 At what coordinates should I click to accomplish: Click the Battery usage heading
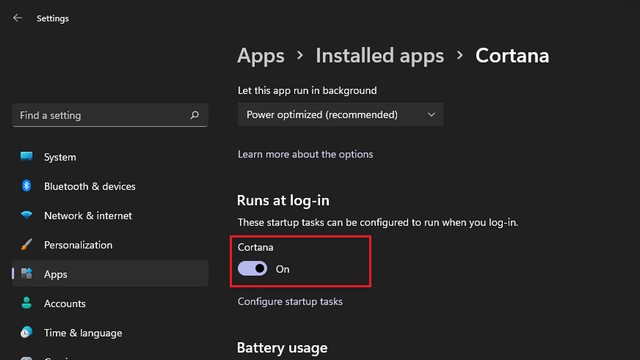coord(282,348)
